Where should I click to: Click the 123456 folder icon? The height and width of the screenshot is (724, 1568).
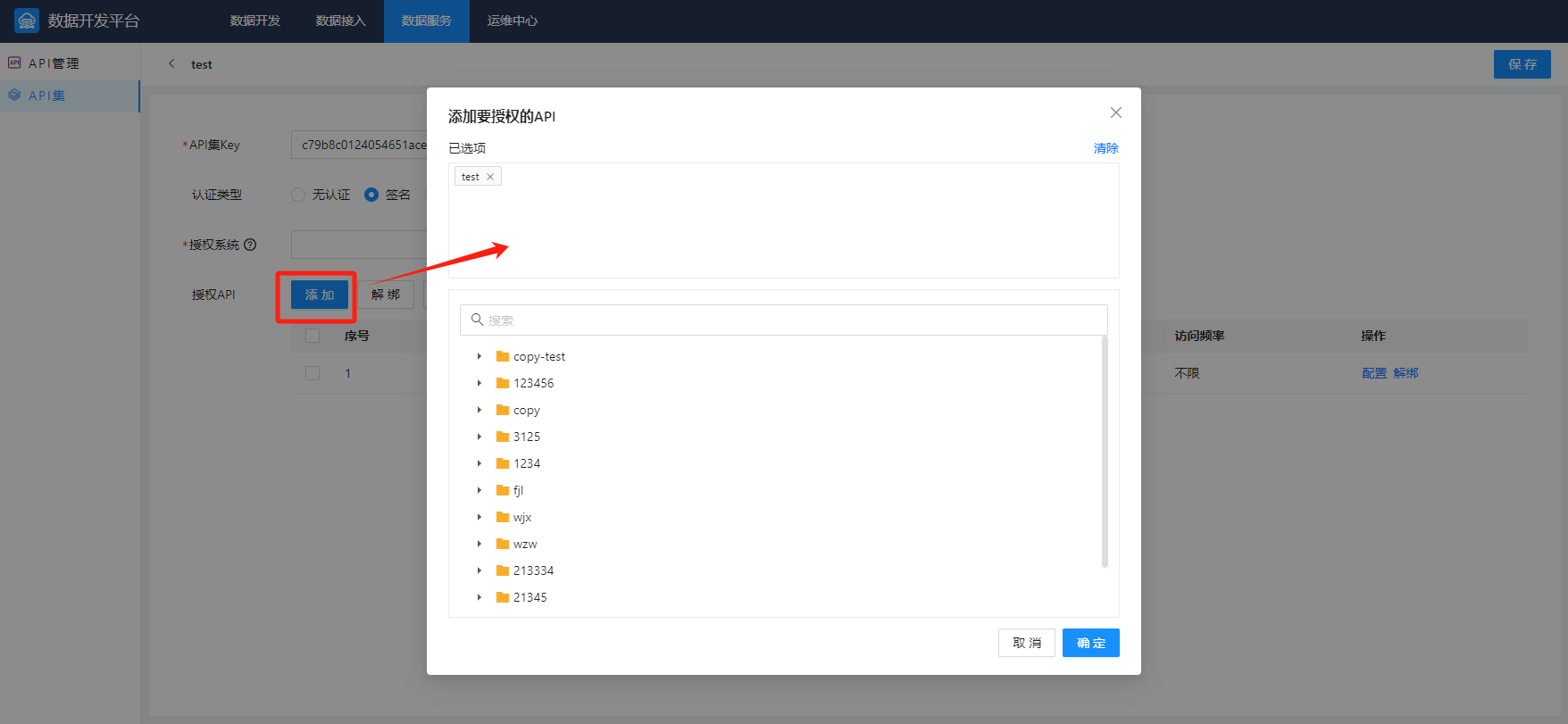coord(503,383)
